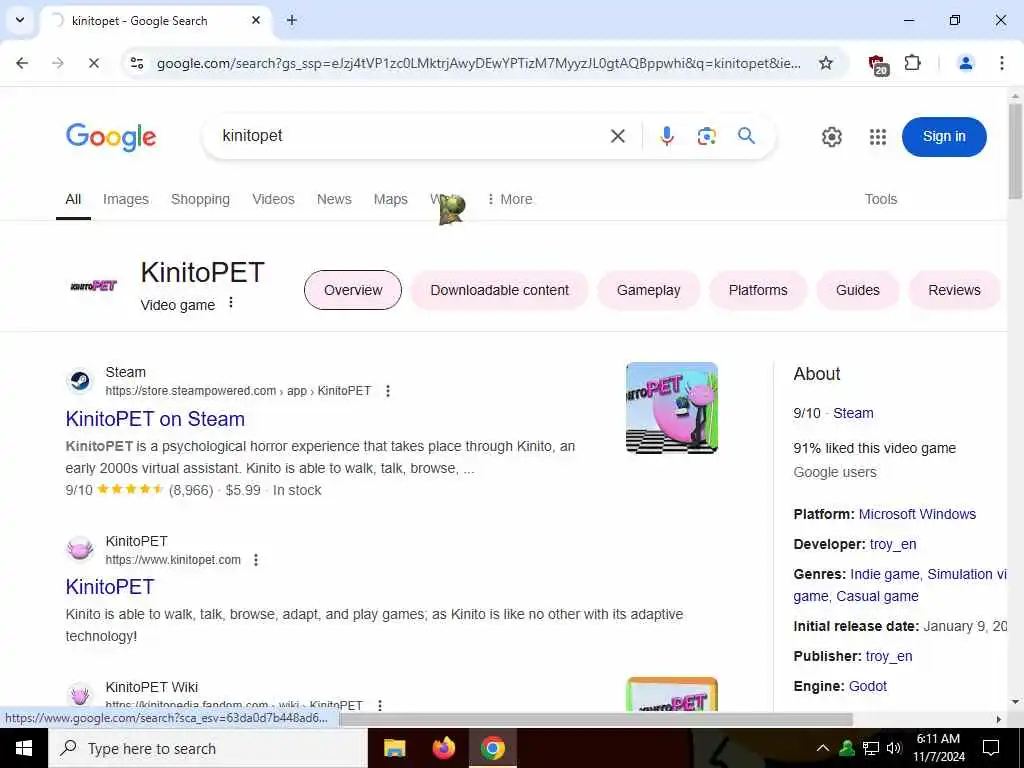The height and width of the screenshot is (768, 1024).
Task: Open options for the Steam result
Action: (x=388, y=391)
